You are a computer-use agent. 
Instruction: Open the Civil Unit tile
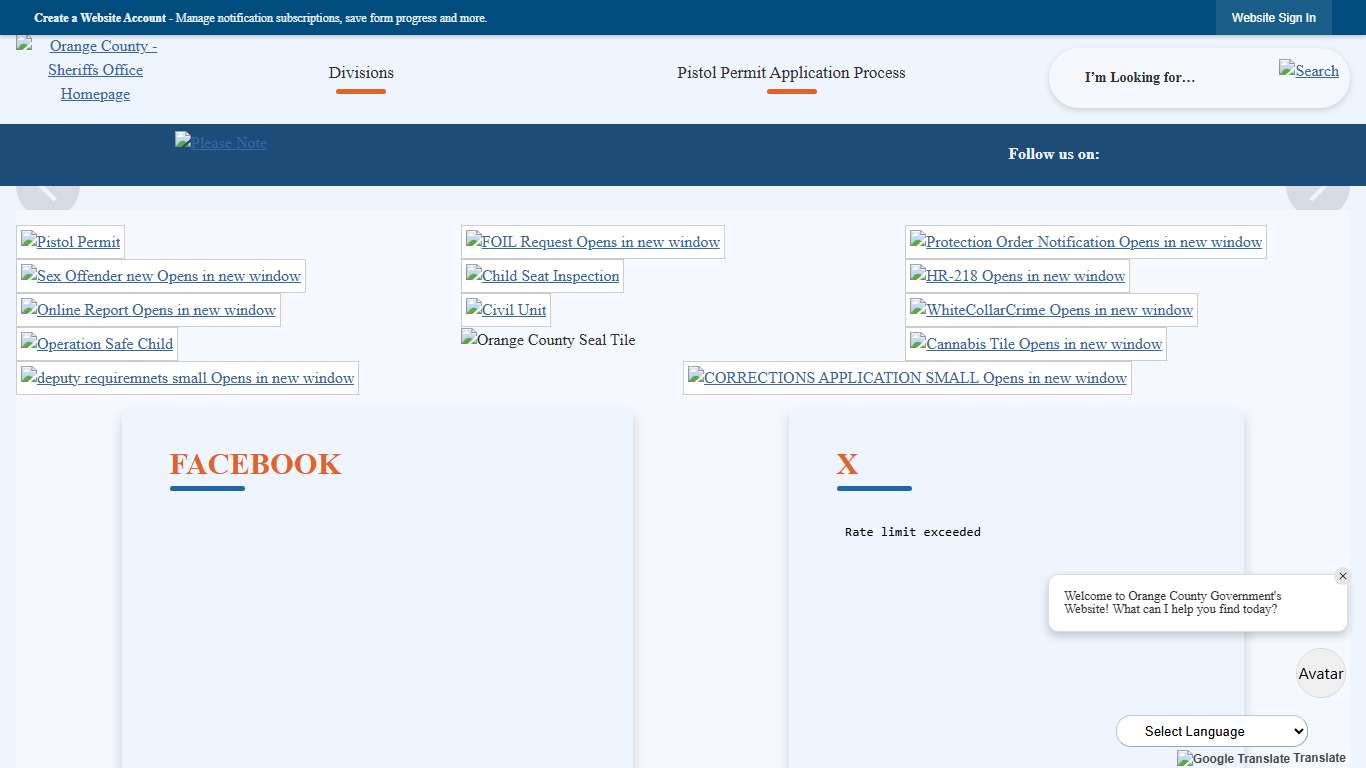506,310
